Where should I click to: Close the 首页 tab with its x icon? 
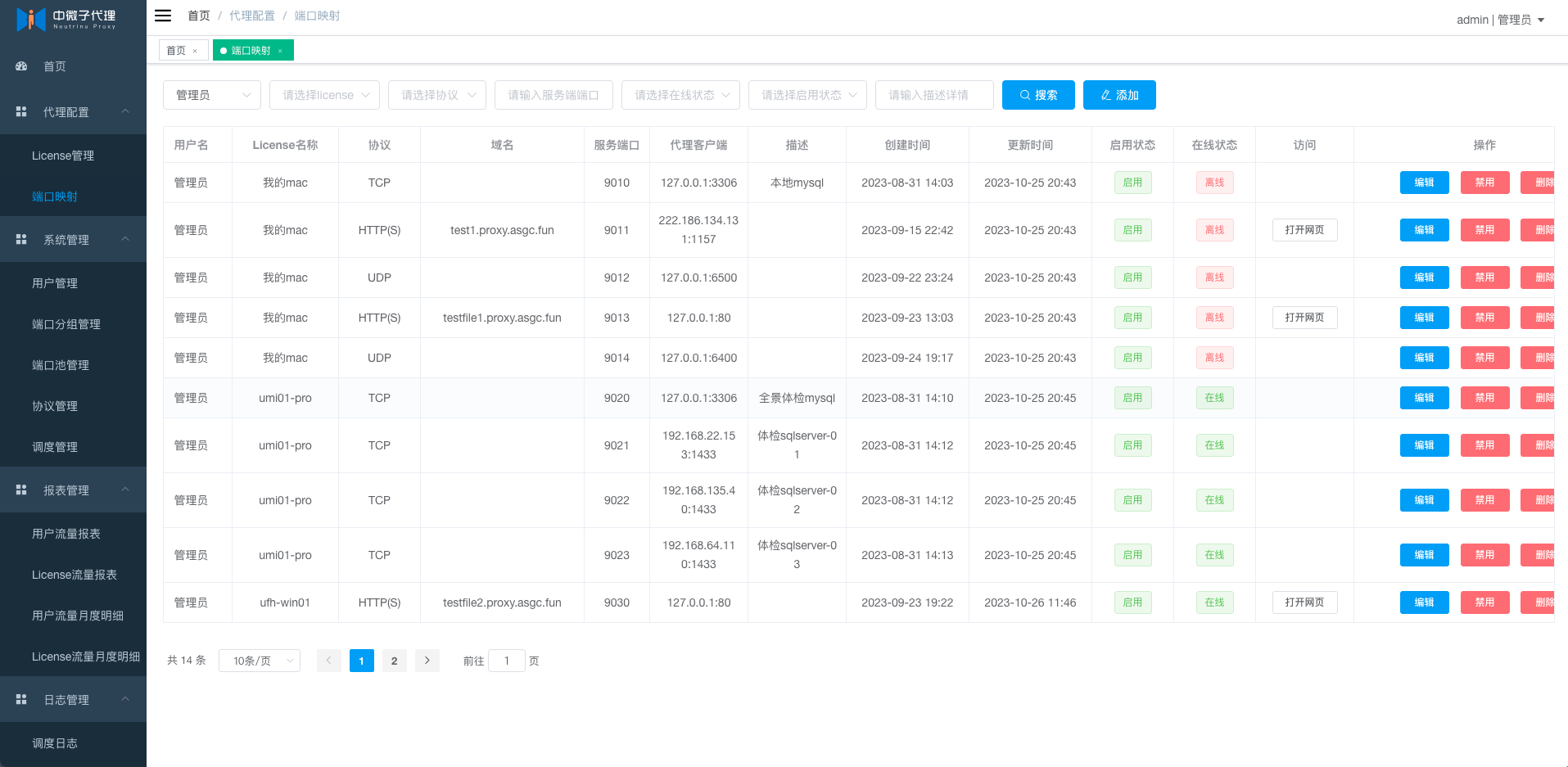pyautogui.click(x=195, y=51)
